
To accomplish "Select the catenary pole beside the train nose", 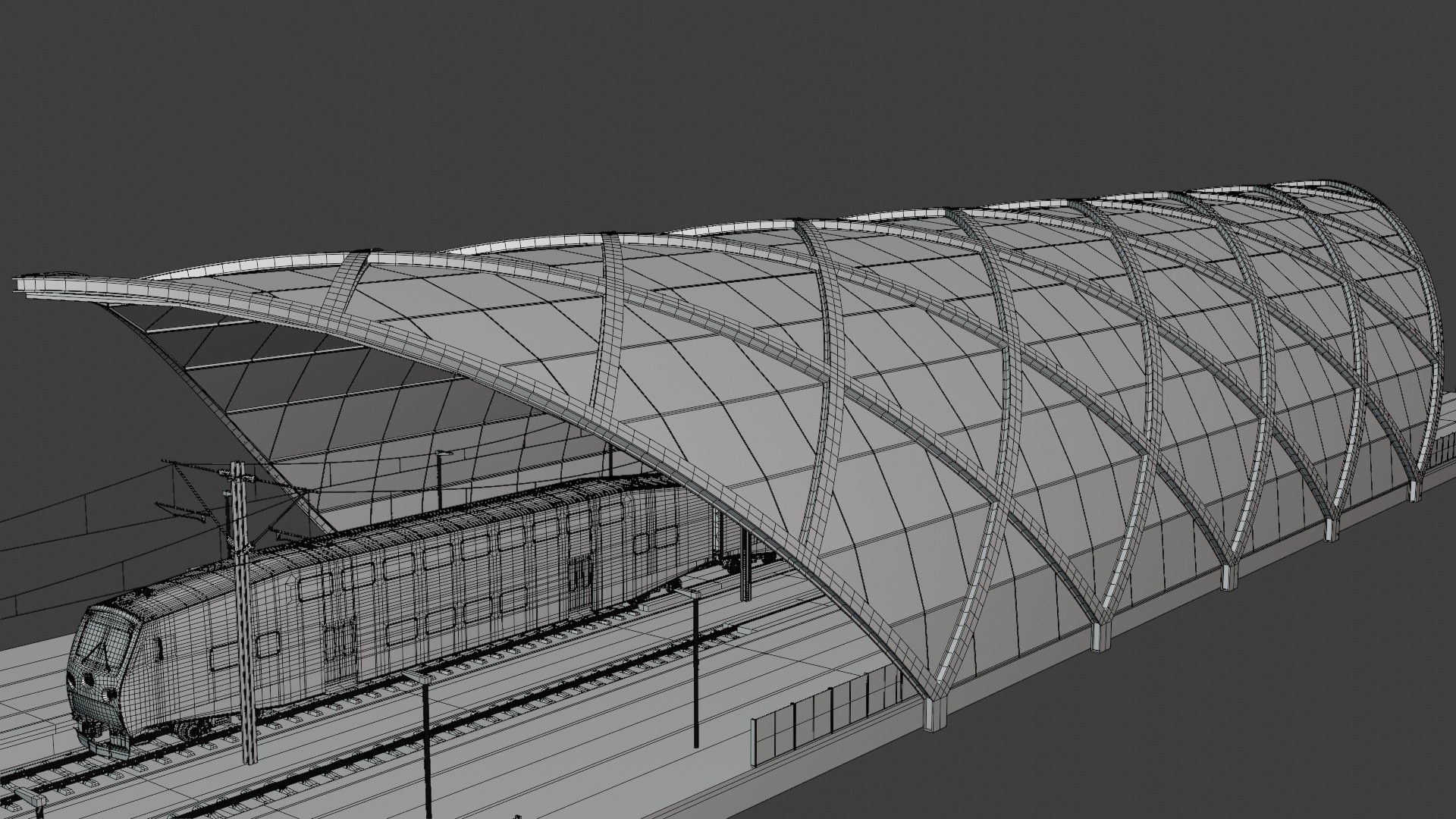I will (243, 611).
